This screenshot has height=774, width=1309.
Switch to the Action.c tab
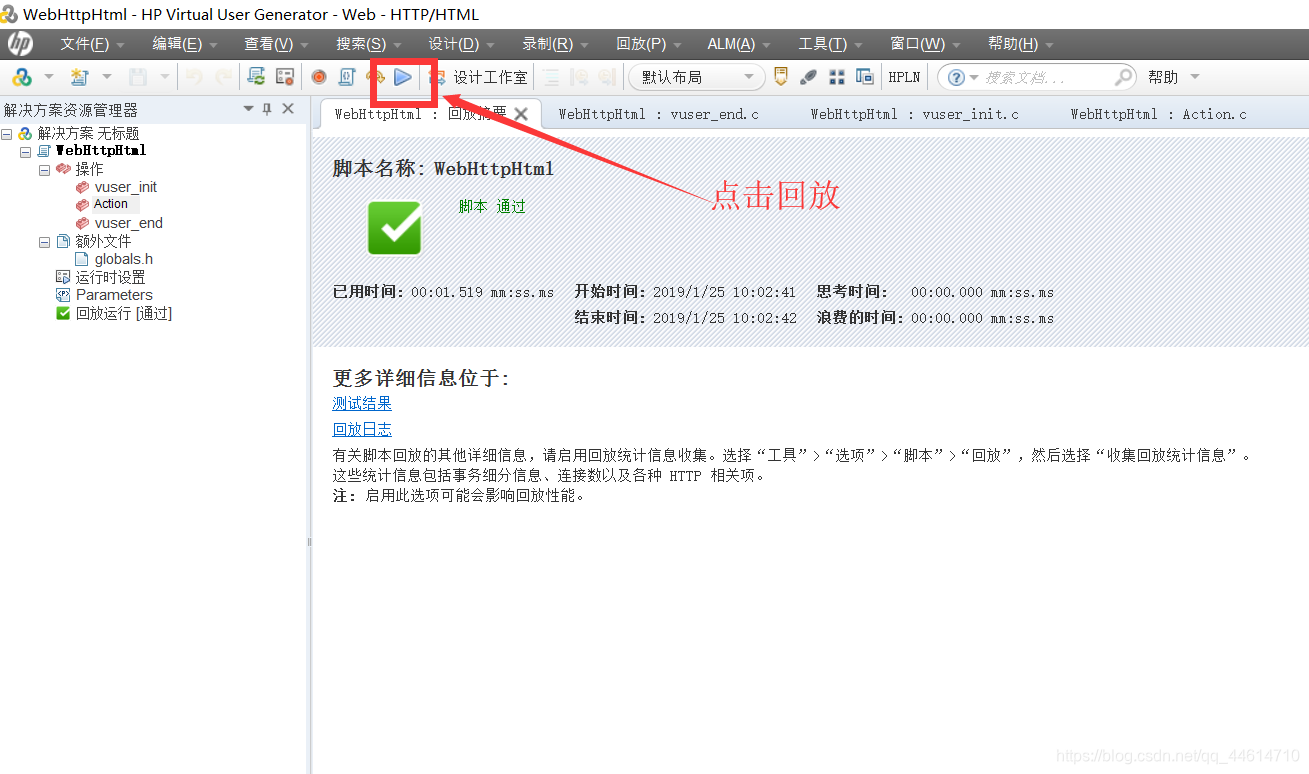coord(1158,114)
